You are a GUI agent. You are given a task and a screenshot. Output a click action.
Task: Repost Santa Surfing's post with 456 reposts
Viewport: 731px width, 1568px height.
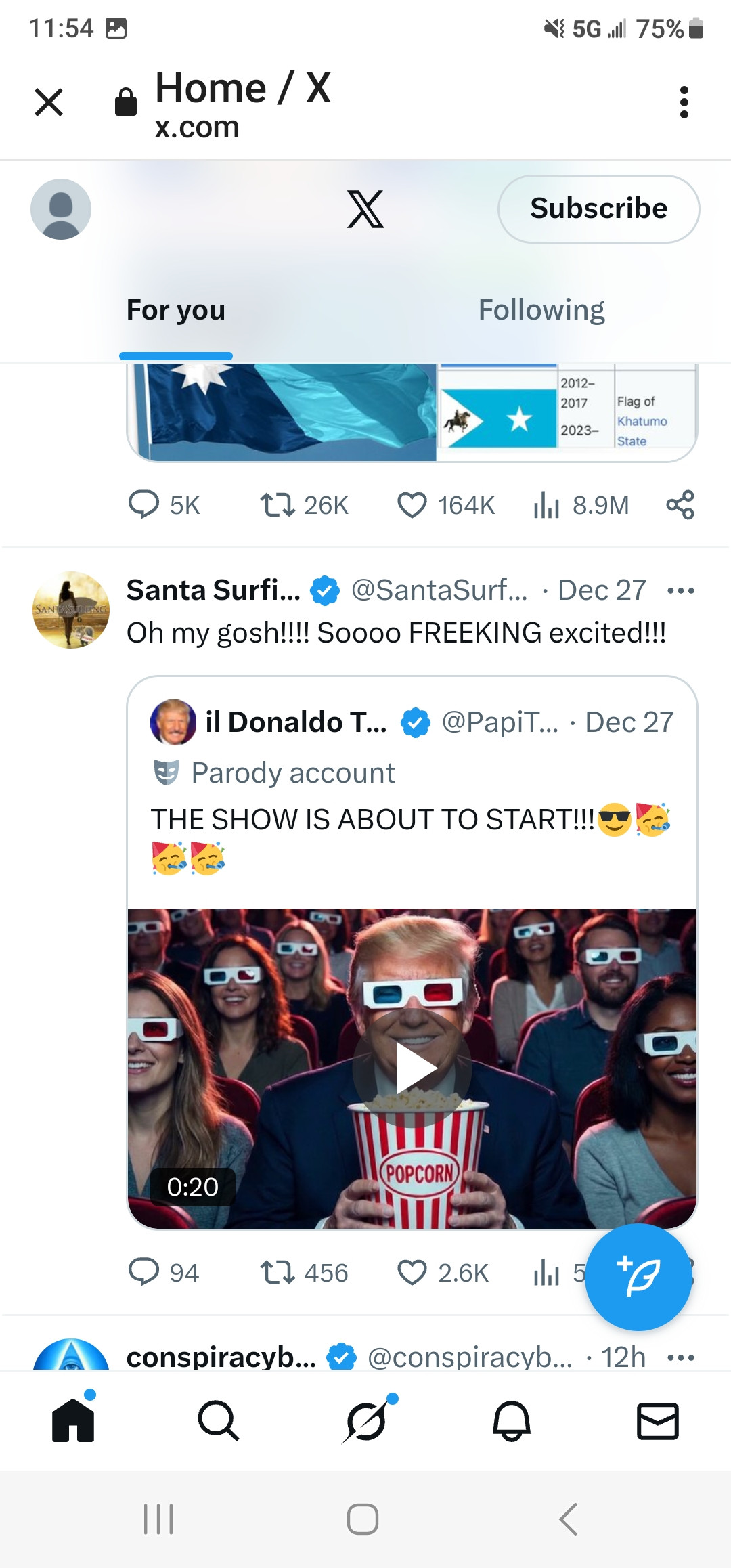pos(278,1272)
